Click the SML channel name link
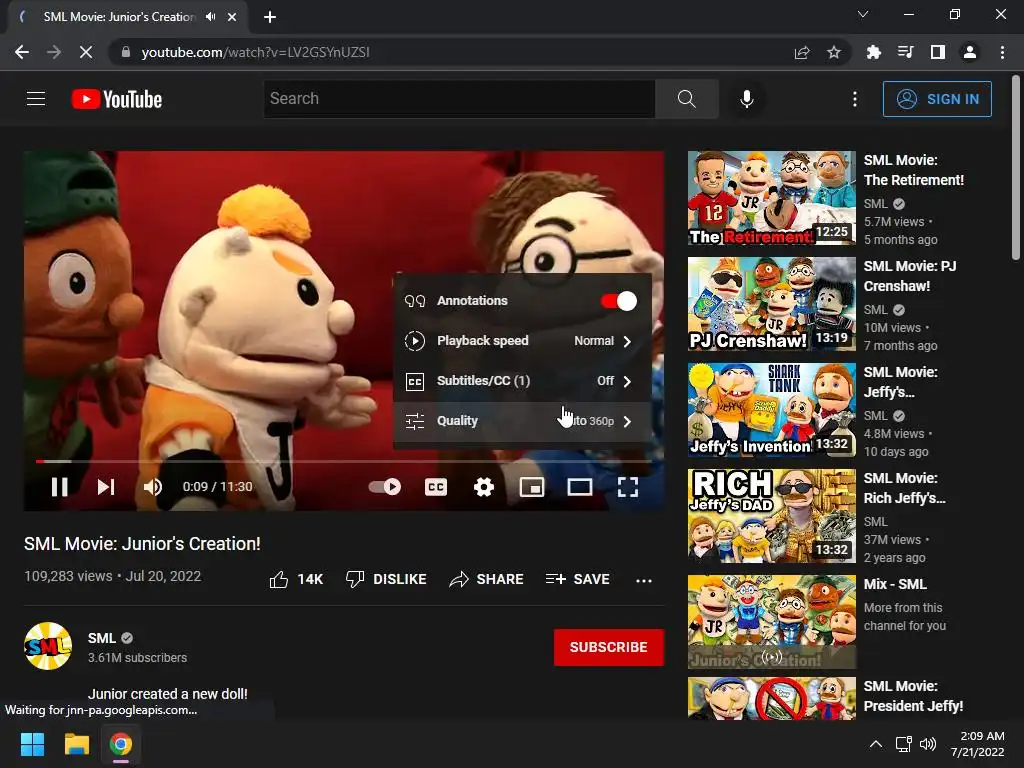The image size is (1024, 768). click(102, 638)
